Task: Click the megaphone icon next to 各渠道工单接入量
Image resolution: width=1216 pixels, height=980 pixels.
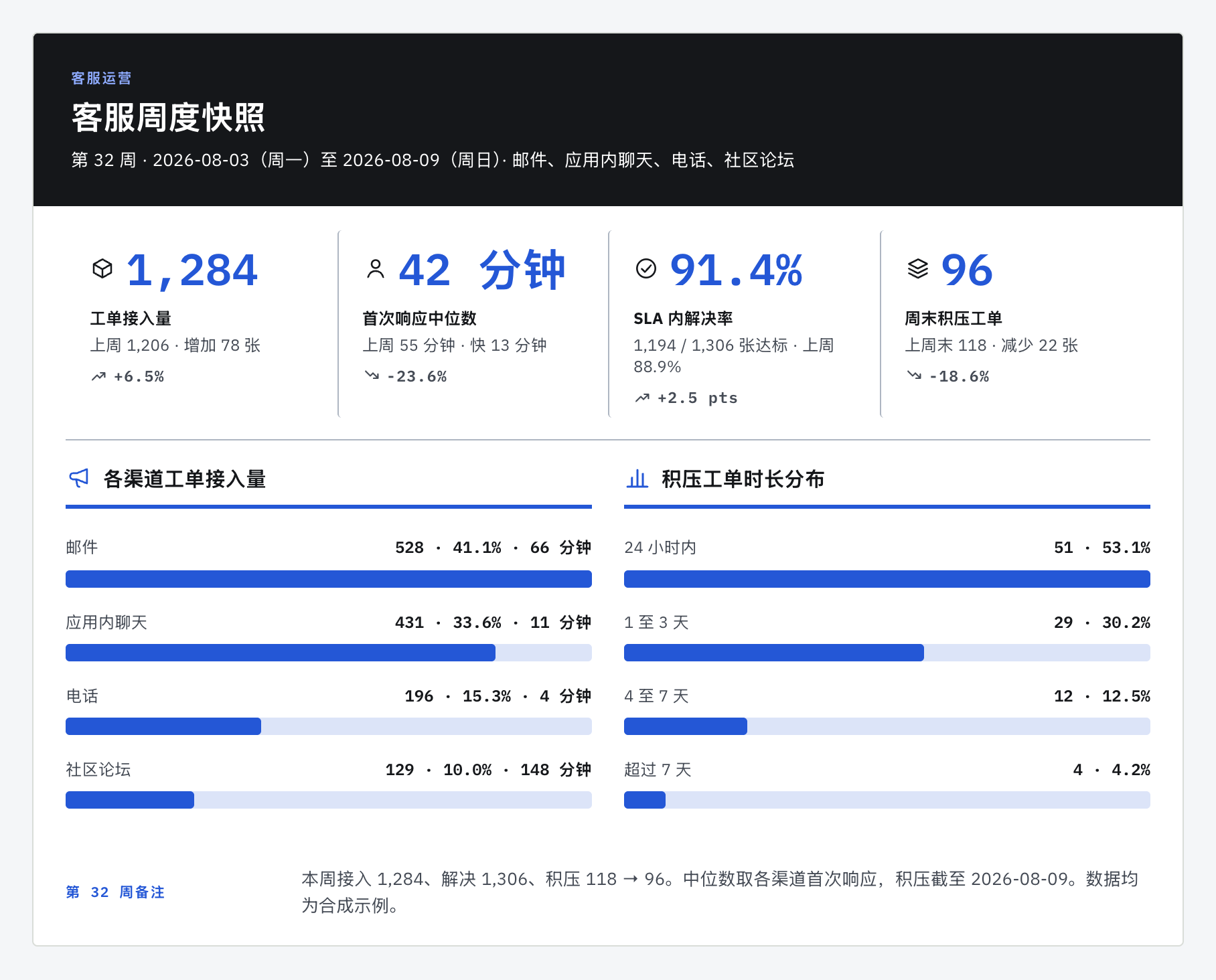Action: point(79,479)
